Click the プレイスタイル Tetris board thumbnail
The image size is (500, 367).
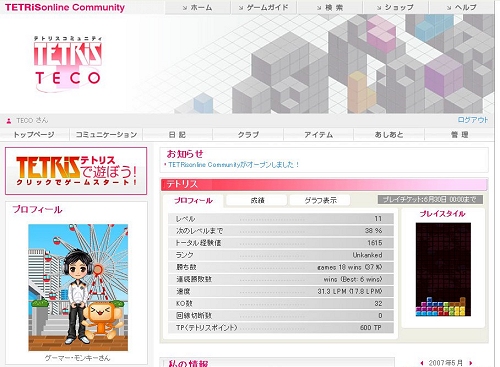tap(443, 269)
